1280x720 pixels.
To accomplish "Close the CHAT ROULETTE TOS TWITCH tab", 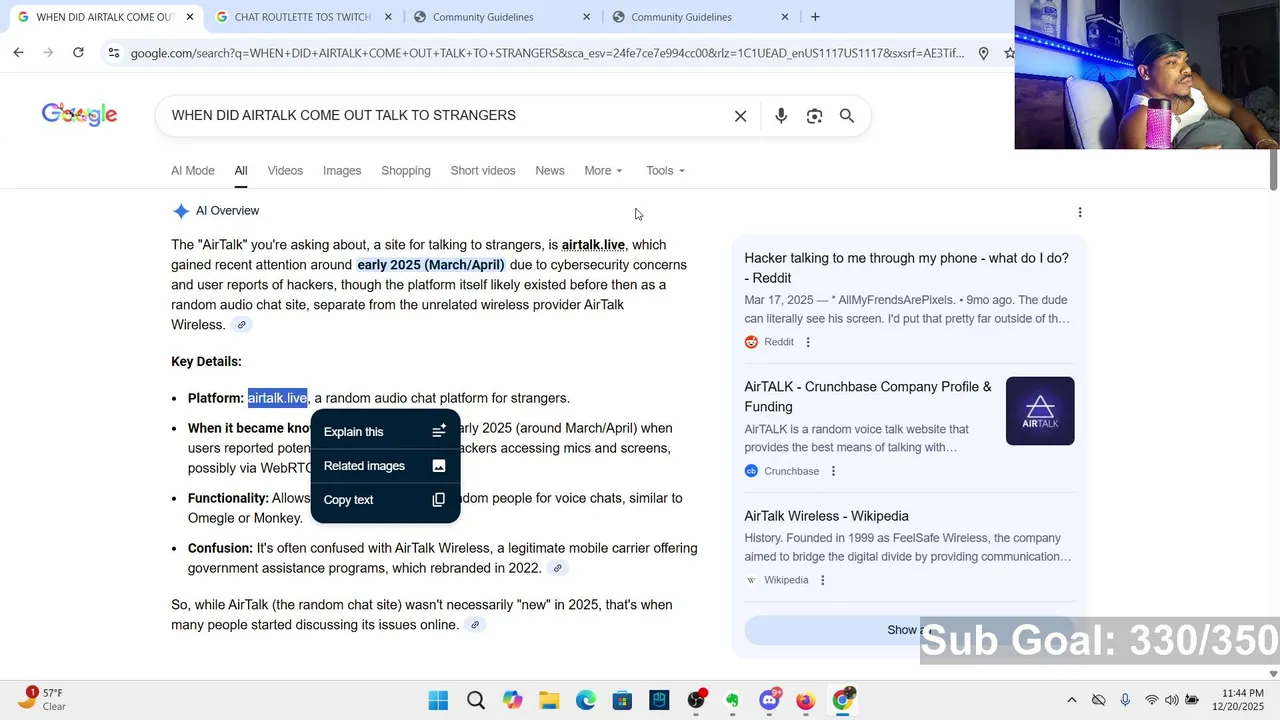I will 388,17.
